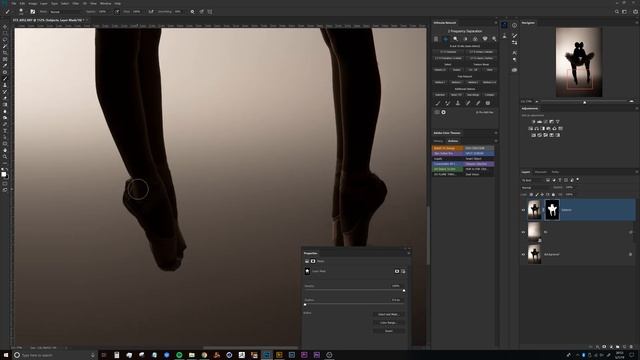Delete layer using trash icon

pos(631,347)
